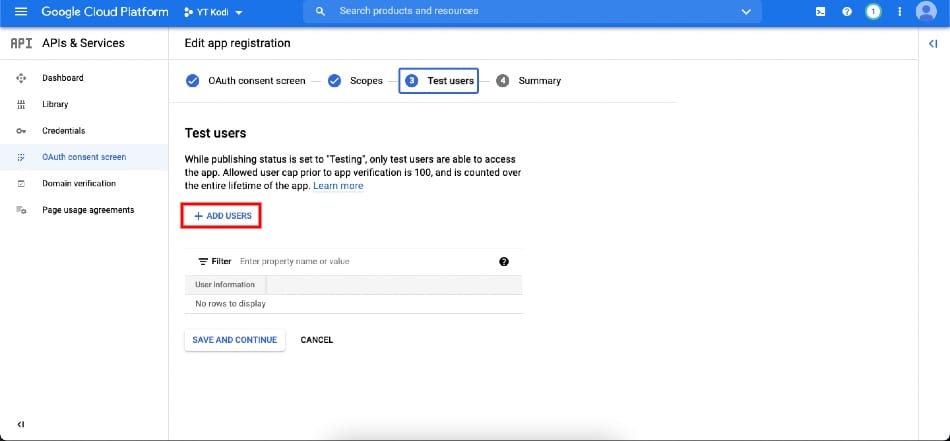Screen dimensions: 950x441
Task: View notifications badge icon
Action: (873, 12)
